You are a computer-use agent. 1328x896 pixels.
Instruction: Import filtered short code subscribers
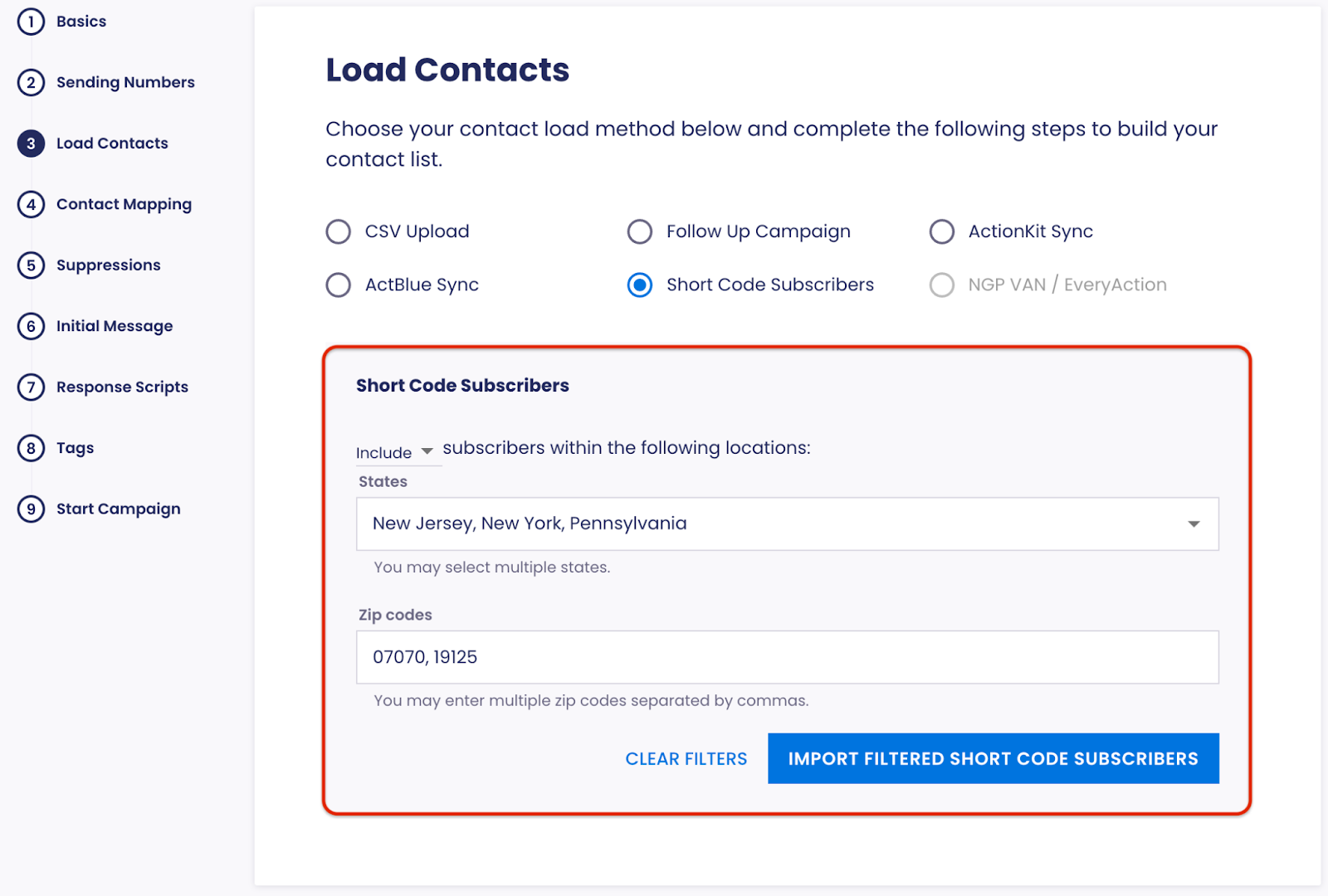click(x=994, y=758)
